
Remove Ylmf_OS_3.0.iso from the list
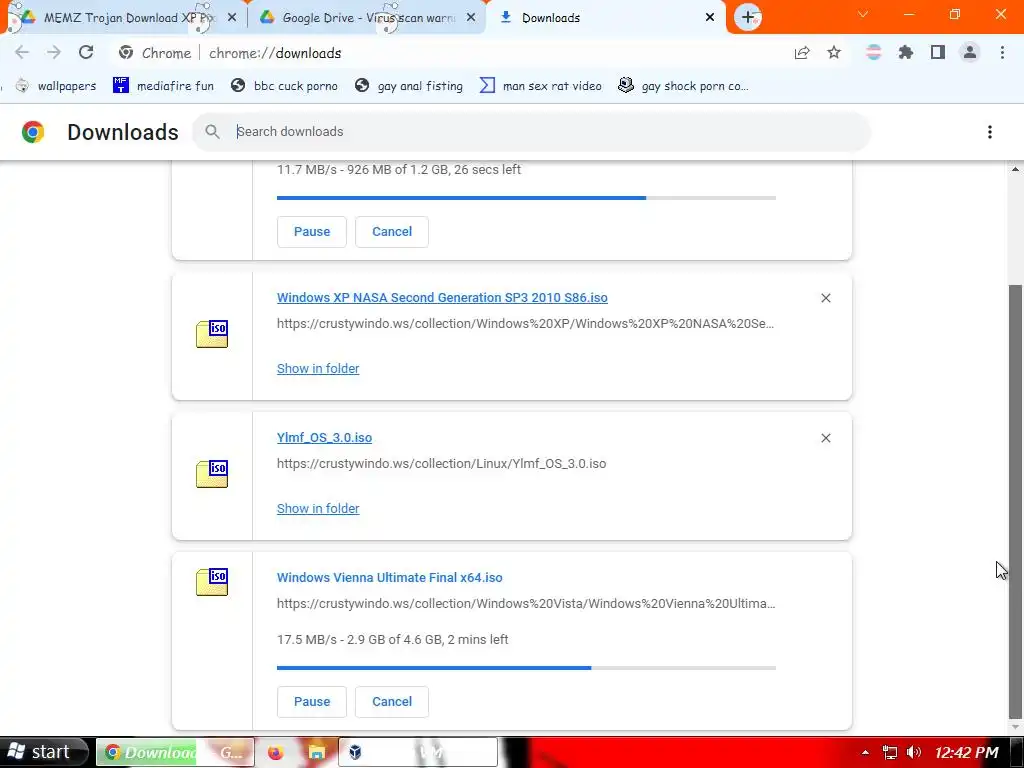tap(825, 438)
